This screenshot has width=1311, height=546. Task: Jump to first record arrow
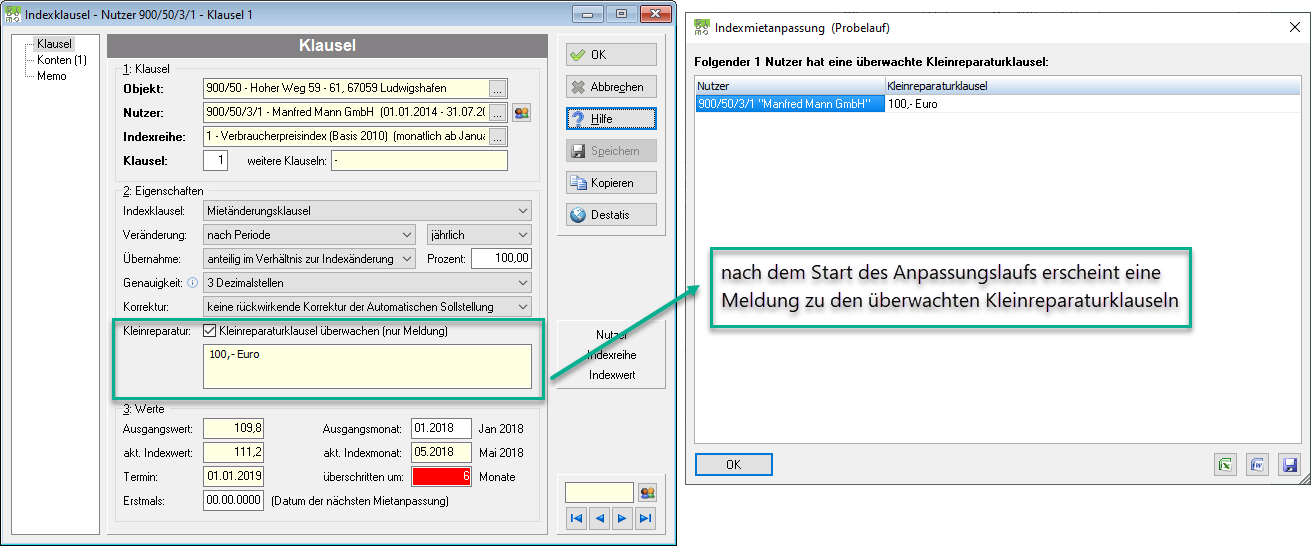pos(576,518)
